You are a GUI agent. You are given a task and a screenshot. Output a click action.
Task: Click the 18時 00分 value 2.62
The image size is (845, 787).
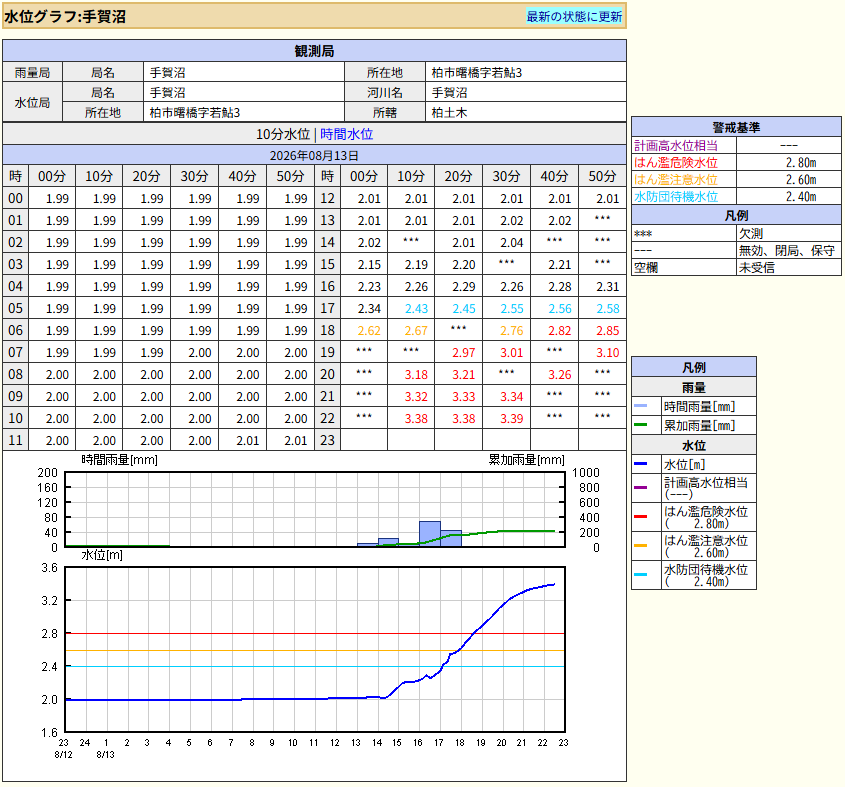click(369, 330)
